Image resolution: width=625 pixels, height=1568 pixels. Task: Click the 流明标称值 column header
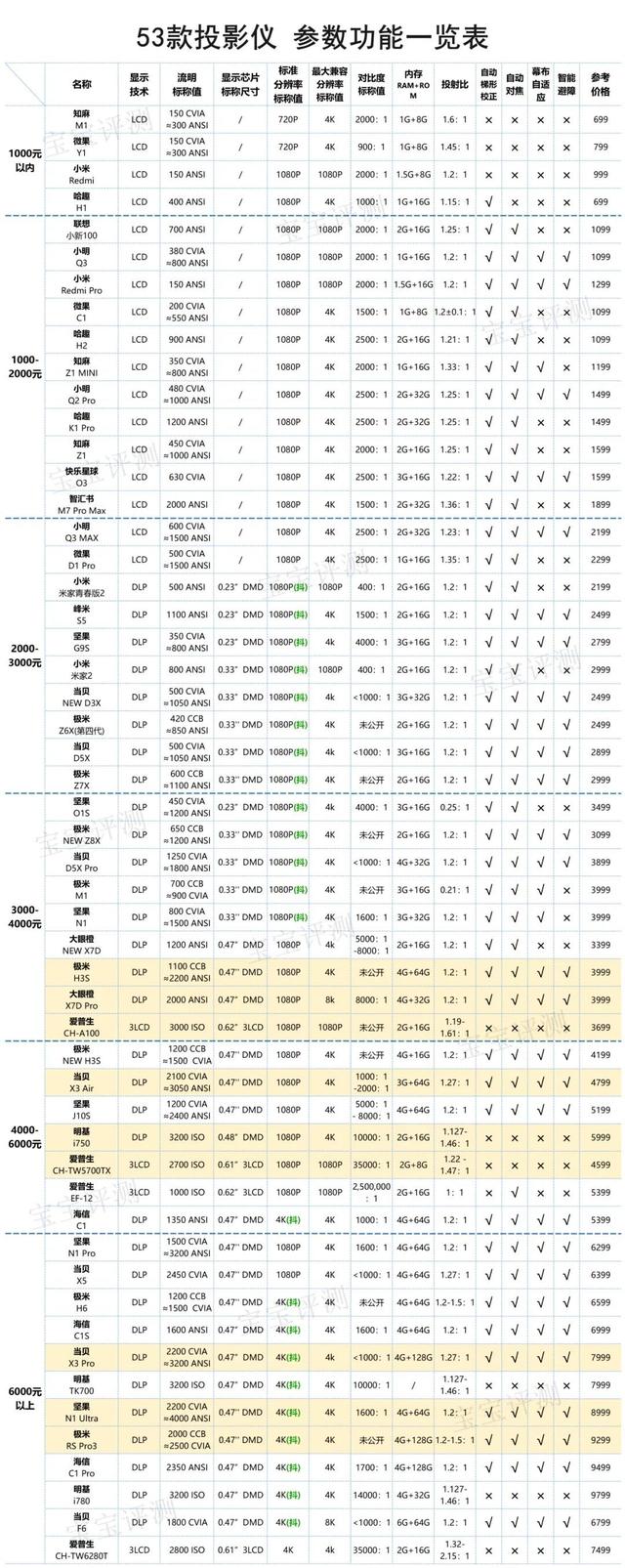coord(187,85)
